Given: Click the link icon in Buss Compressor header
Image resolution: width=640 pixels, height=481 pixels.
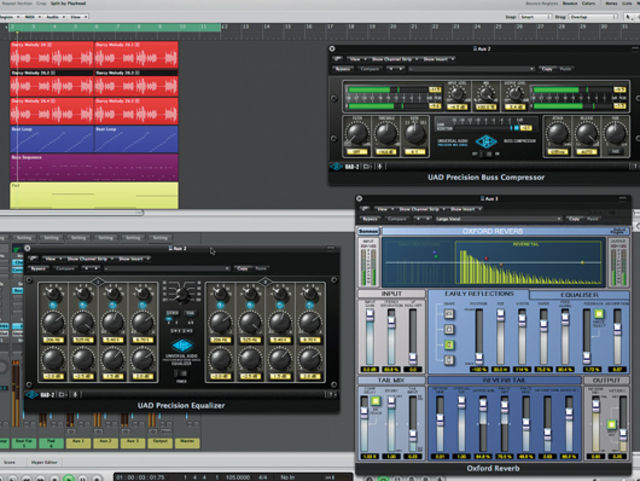Looking at the screenshot, I should click(338, 59).
